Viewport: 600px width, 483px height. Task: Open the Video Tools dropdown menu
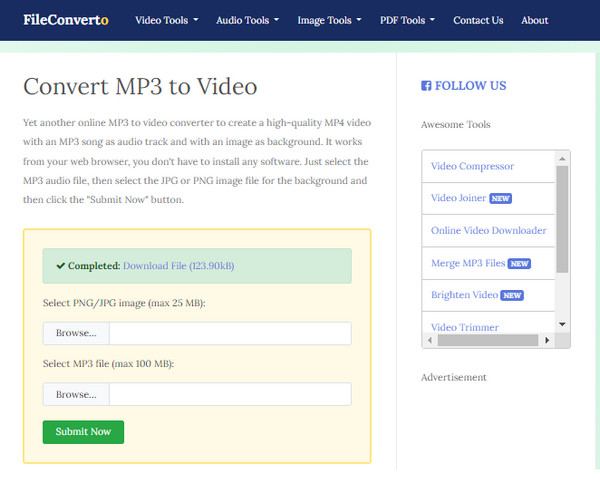[x=166, y=20]
